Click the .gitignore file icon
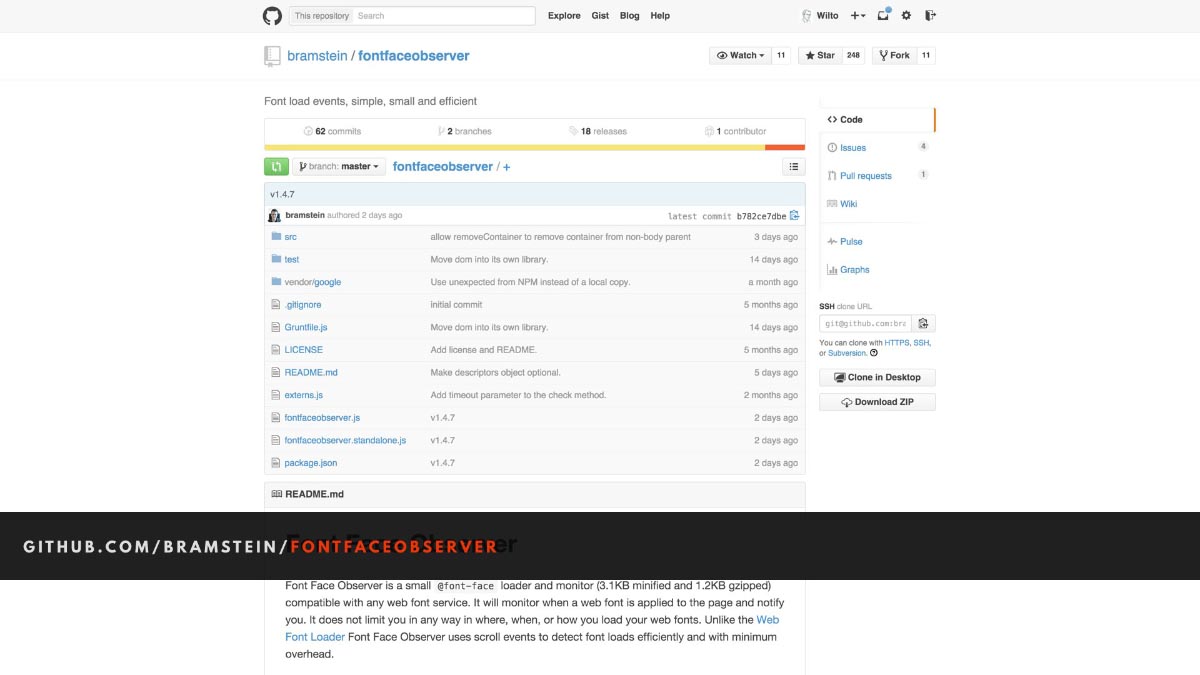 (x=276, y=305)
